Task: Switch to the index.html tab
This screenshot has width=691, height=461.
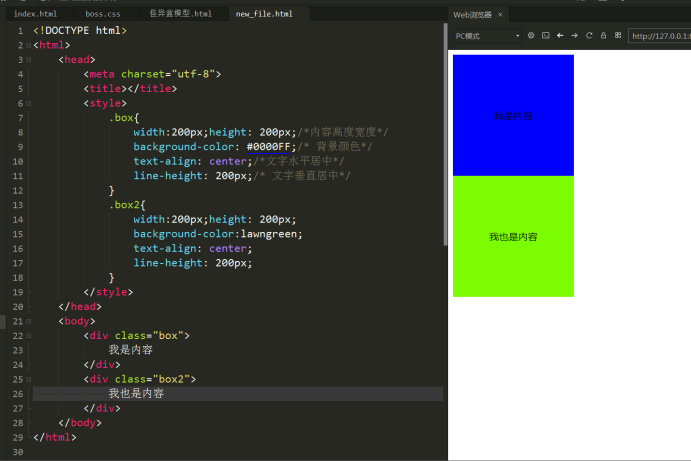Action: coord(35,14)
